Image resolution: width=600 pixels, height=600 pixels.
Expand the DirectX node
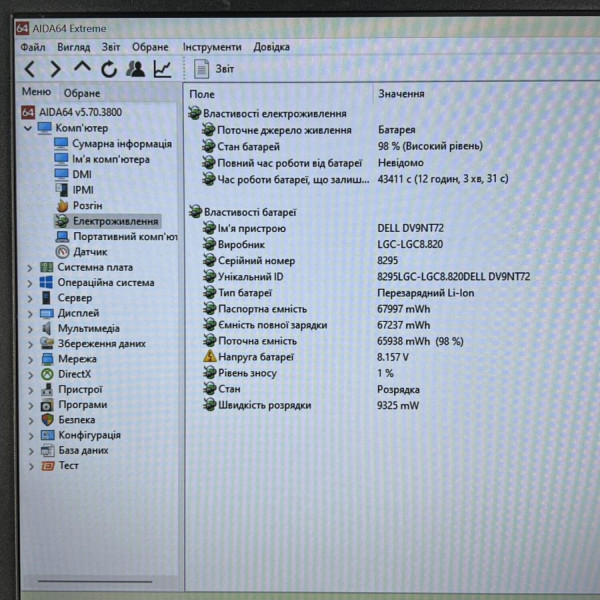point(30,375)
